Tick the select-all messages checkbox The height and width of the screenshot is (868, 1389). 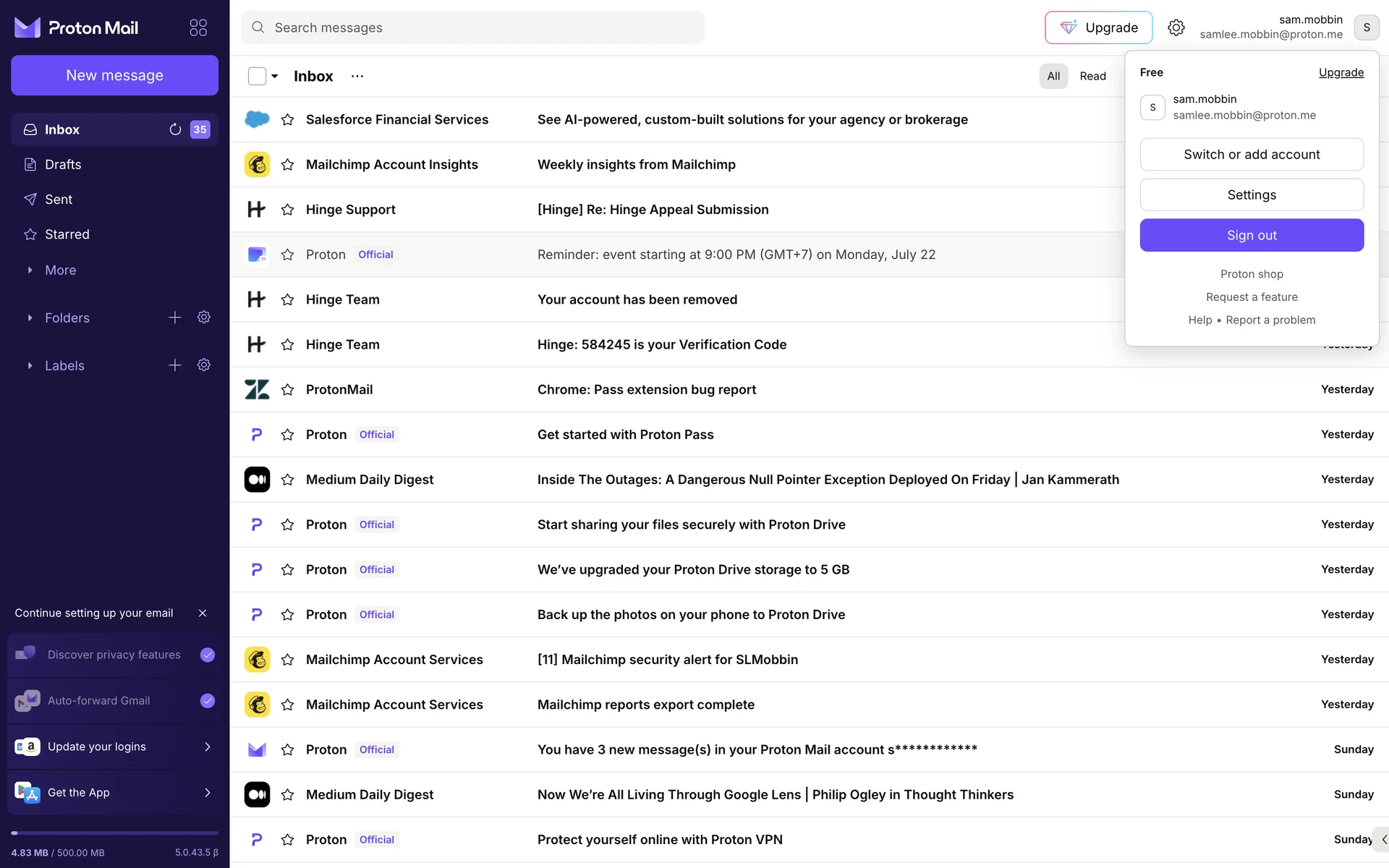click(x=257, y=76)
